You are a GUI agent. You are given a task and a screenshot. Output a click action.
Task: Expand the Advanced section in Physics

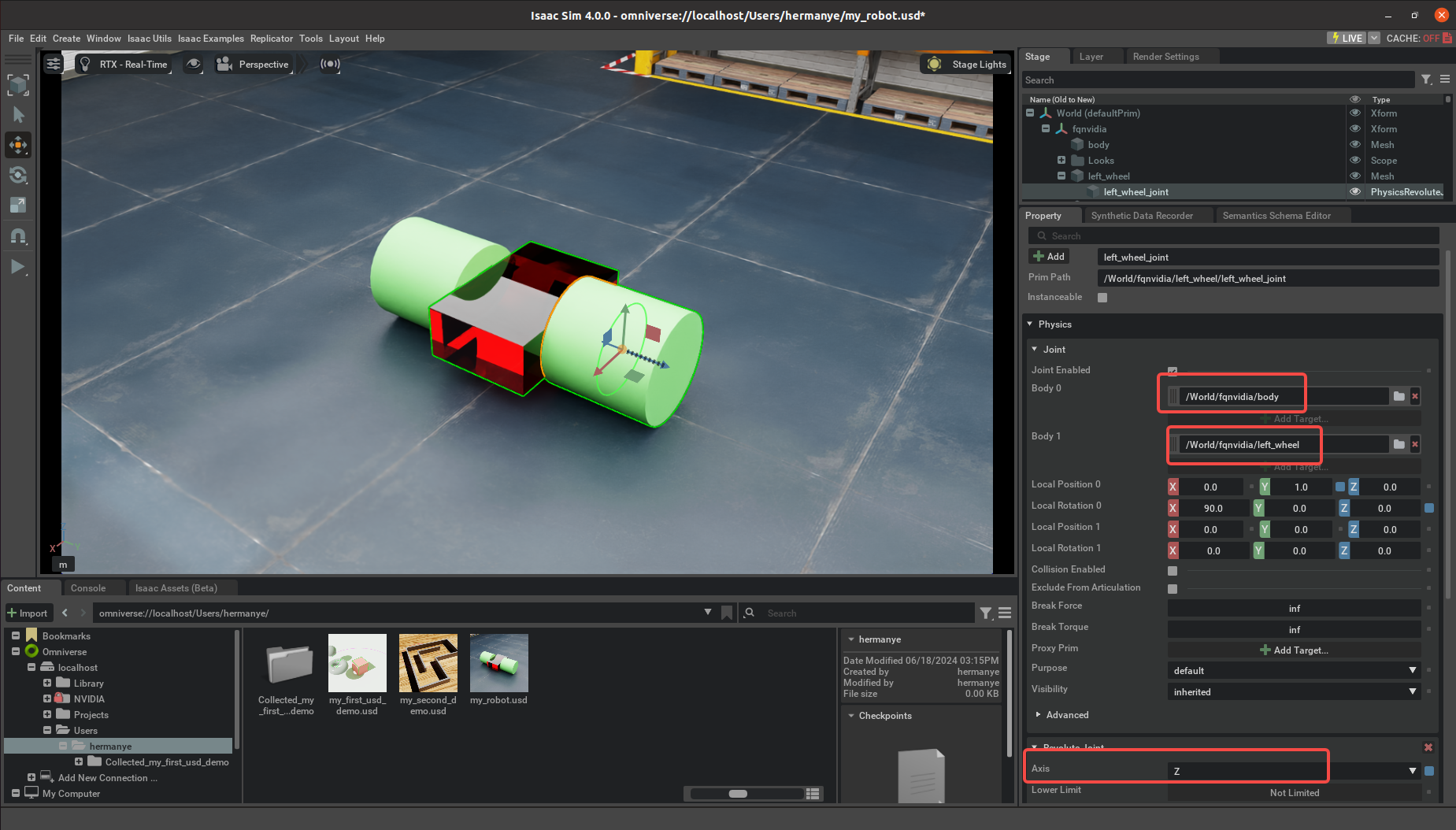1067,715
